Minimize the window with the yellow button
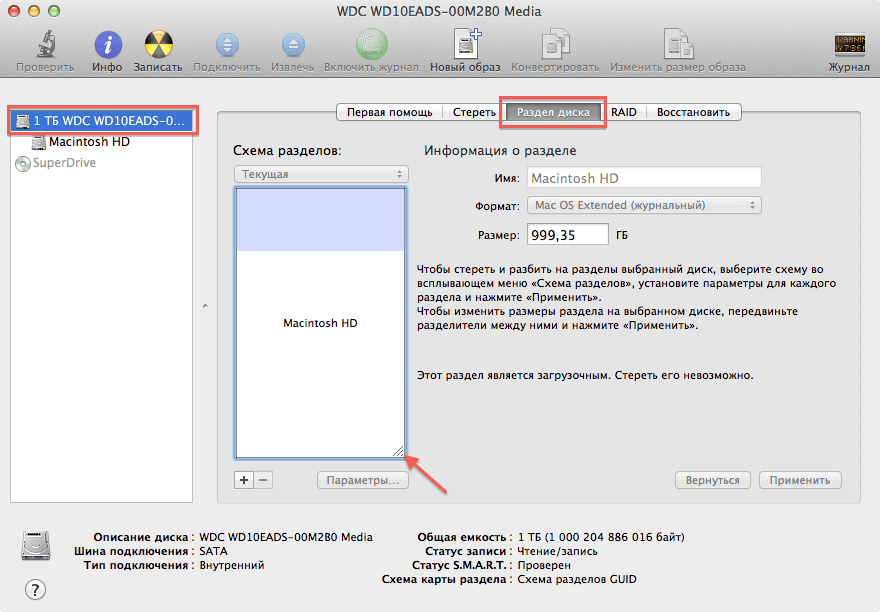This screenshot has width=880, height=612. click(x=34, y=11)
